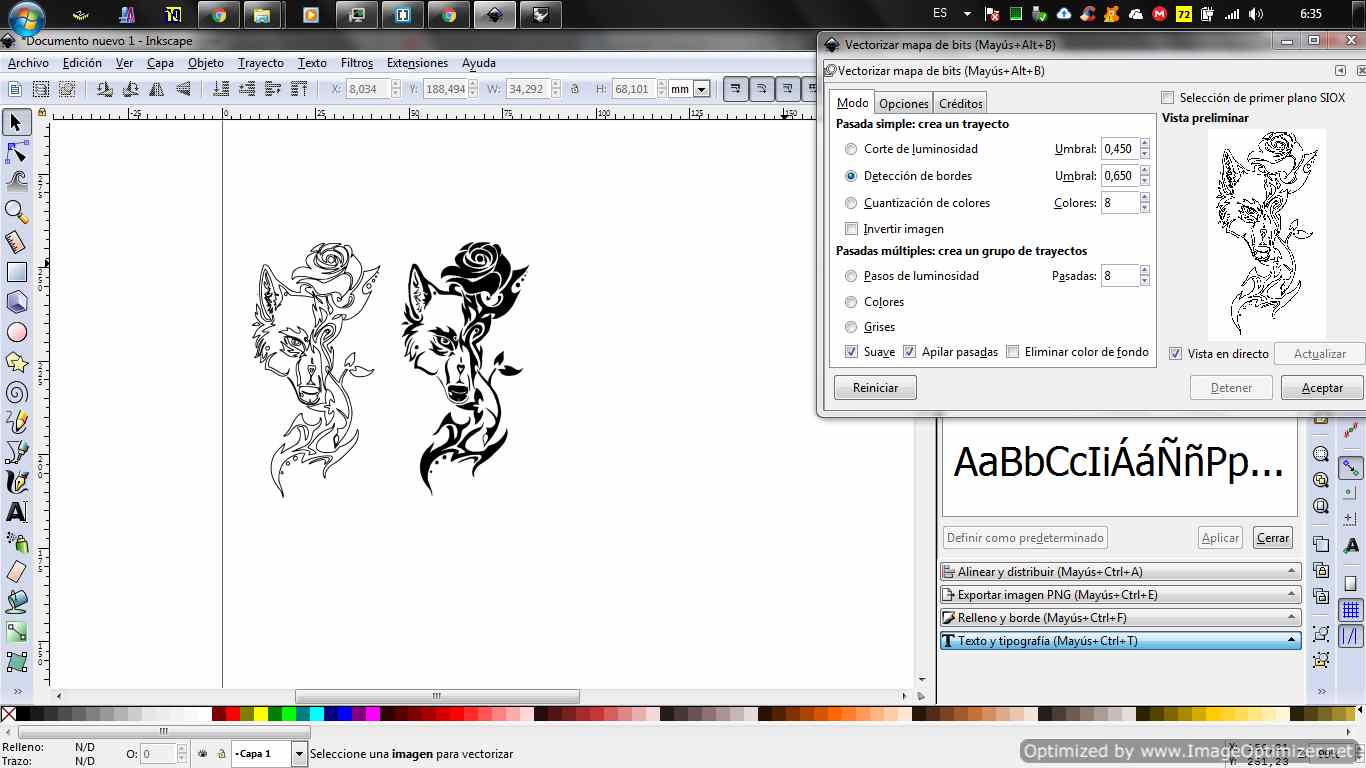Open the ES language indicator menu

[x=940, y=14]
